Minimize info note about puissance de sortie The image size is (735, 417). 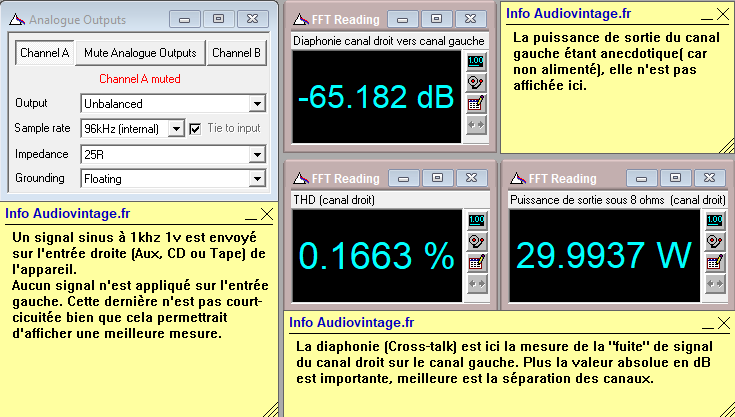[707, 18]
